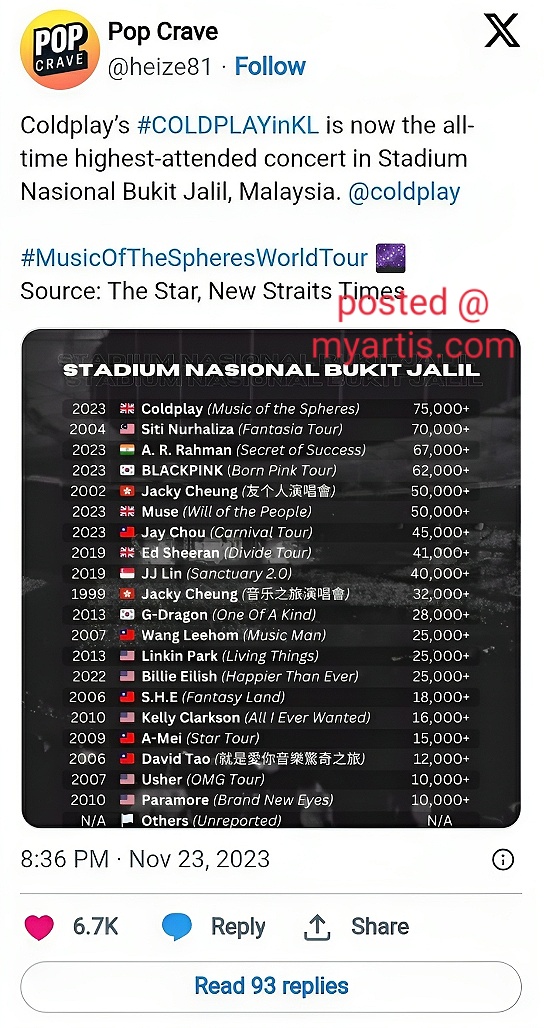
Task: Click the @heize81 handle
Action: click(159, 67)
